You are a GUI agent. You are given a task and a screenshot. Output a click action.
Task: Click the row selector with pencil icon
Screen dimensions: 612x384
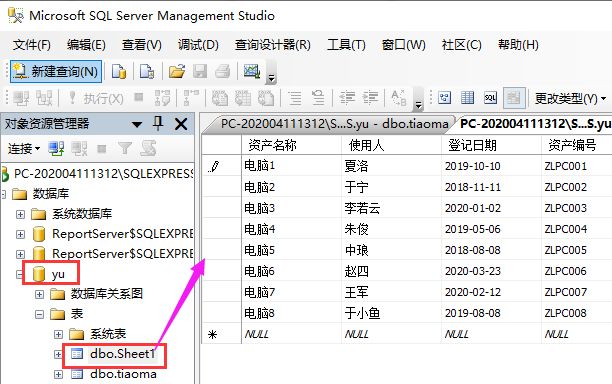click(221, 166)
